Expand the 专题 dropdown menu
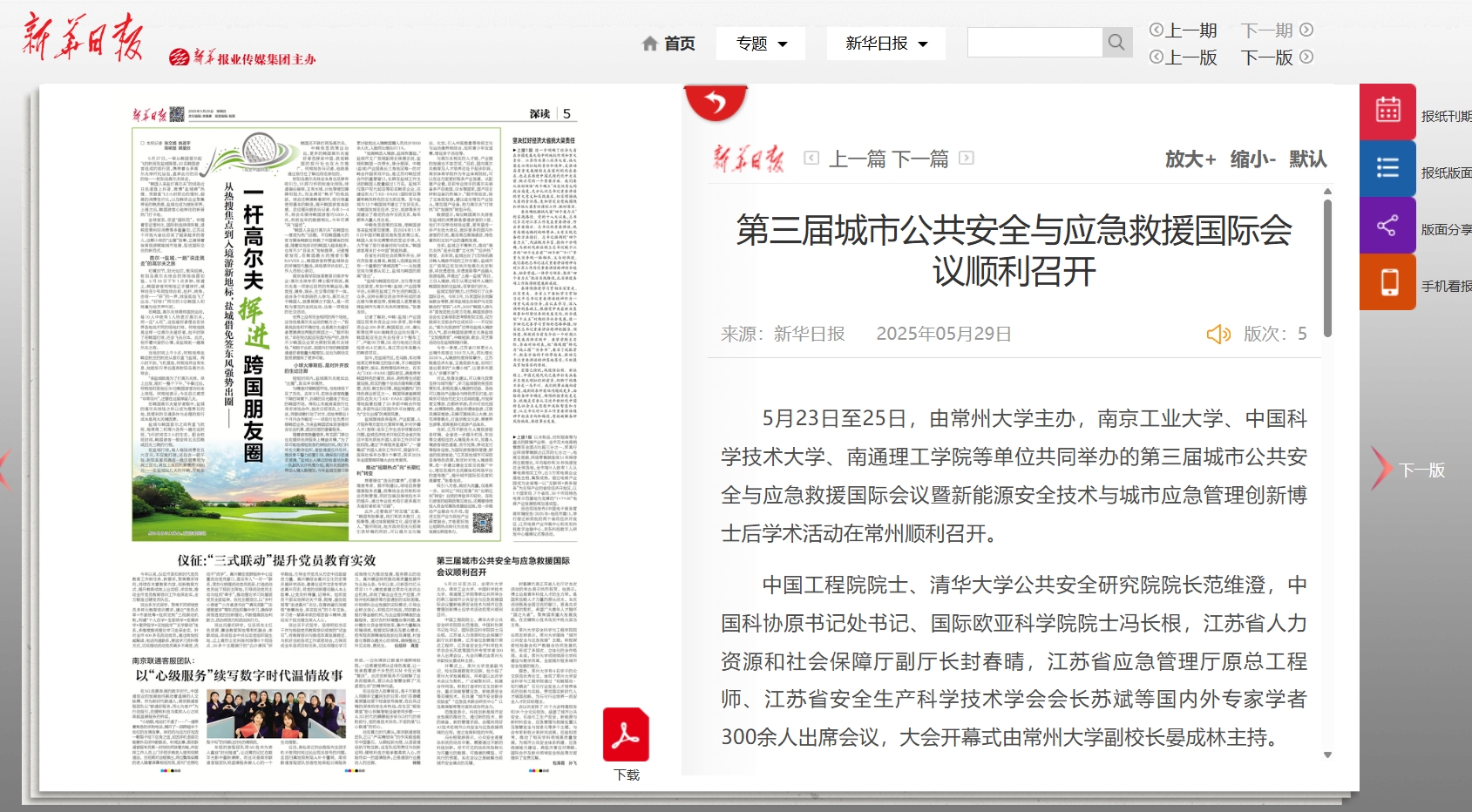1472x812 pixels. coord(761,44)
